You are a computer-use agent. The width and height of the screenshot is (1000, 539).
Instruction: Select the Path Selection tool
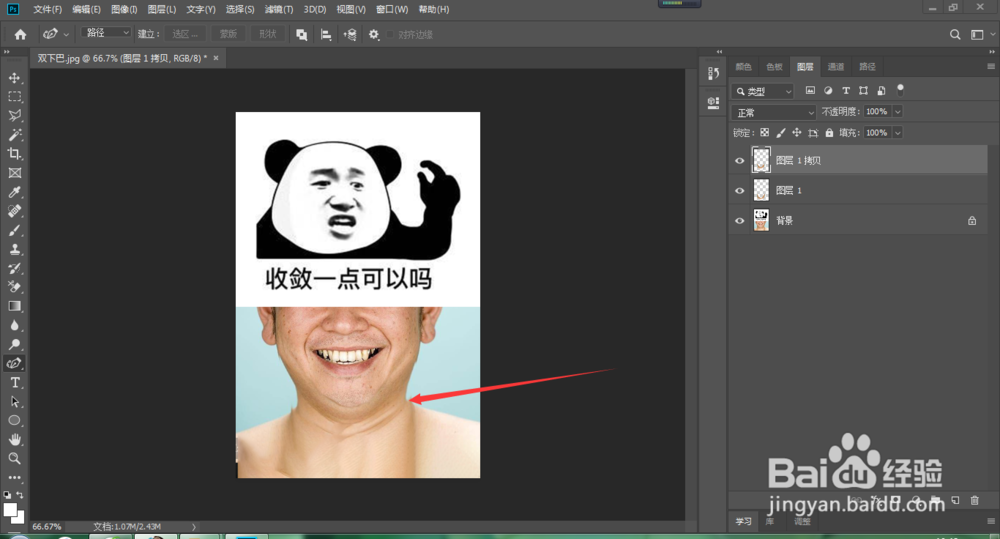14,402
